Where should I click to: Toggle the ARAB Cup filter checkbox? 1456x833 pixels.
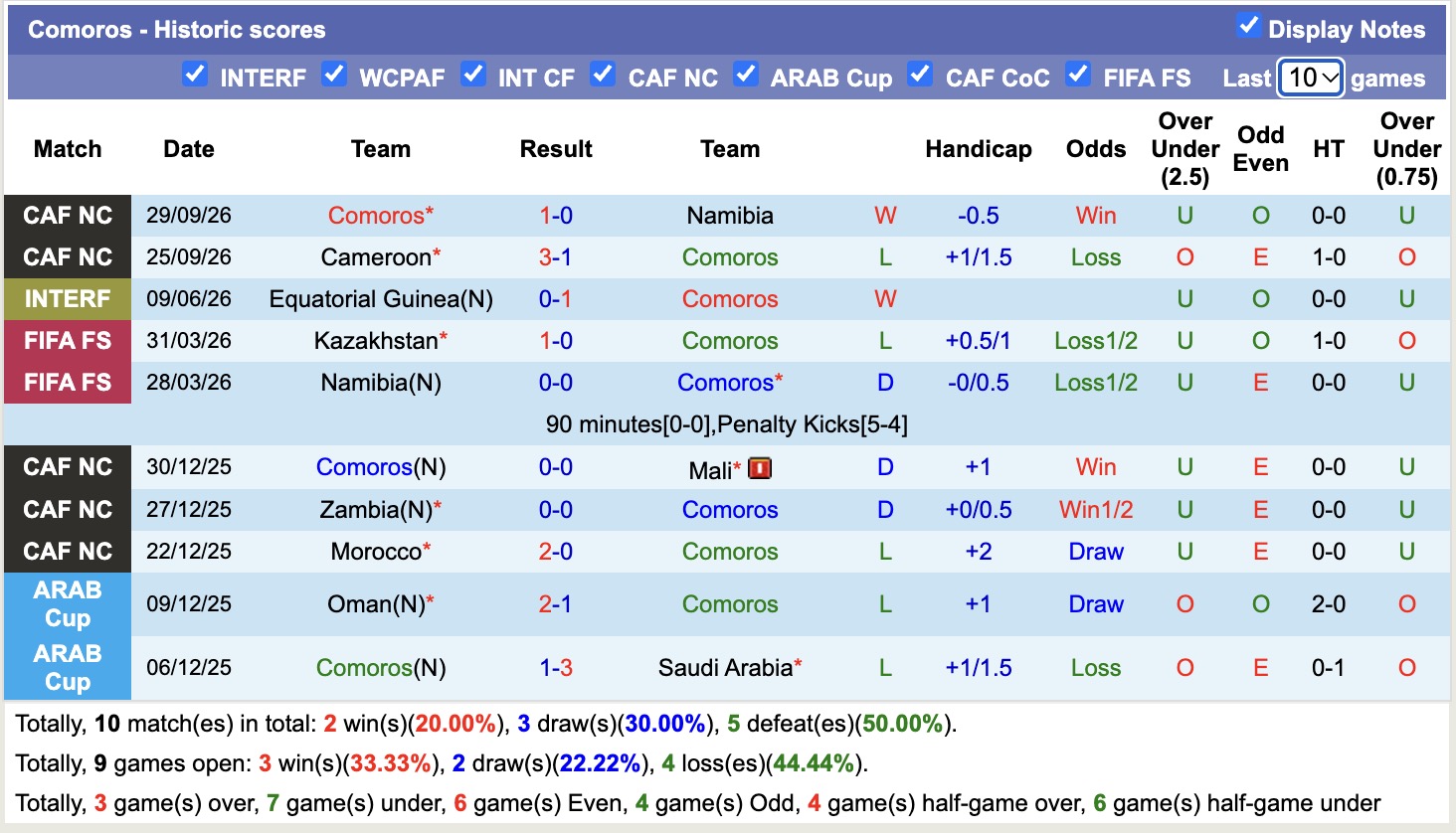coord(746,75)
